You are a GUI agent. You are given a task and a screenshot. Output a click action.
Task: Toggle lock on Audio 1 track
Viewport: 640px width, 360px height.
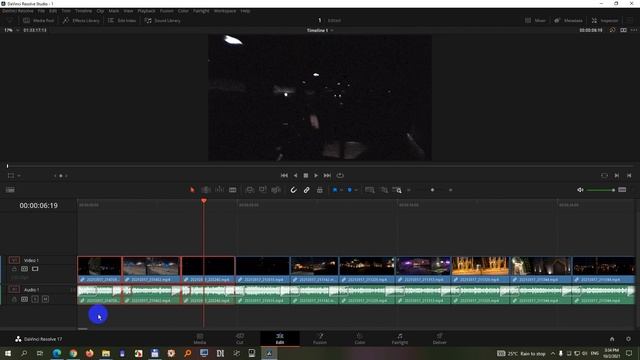click(14, 299)
